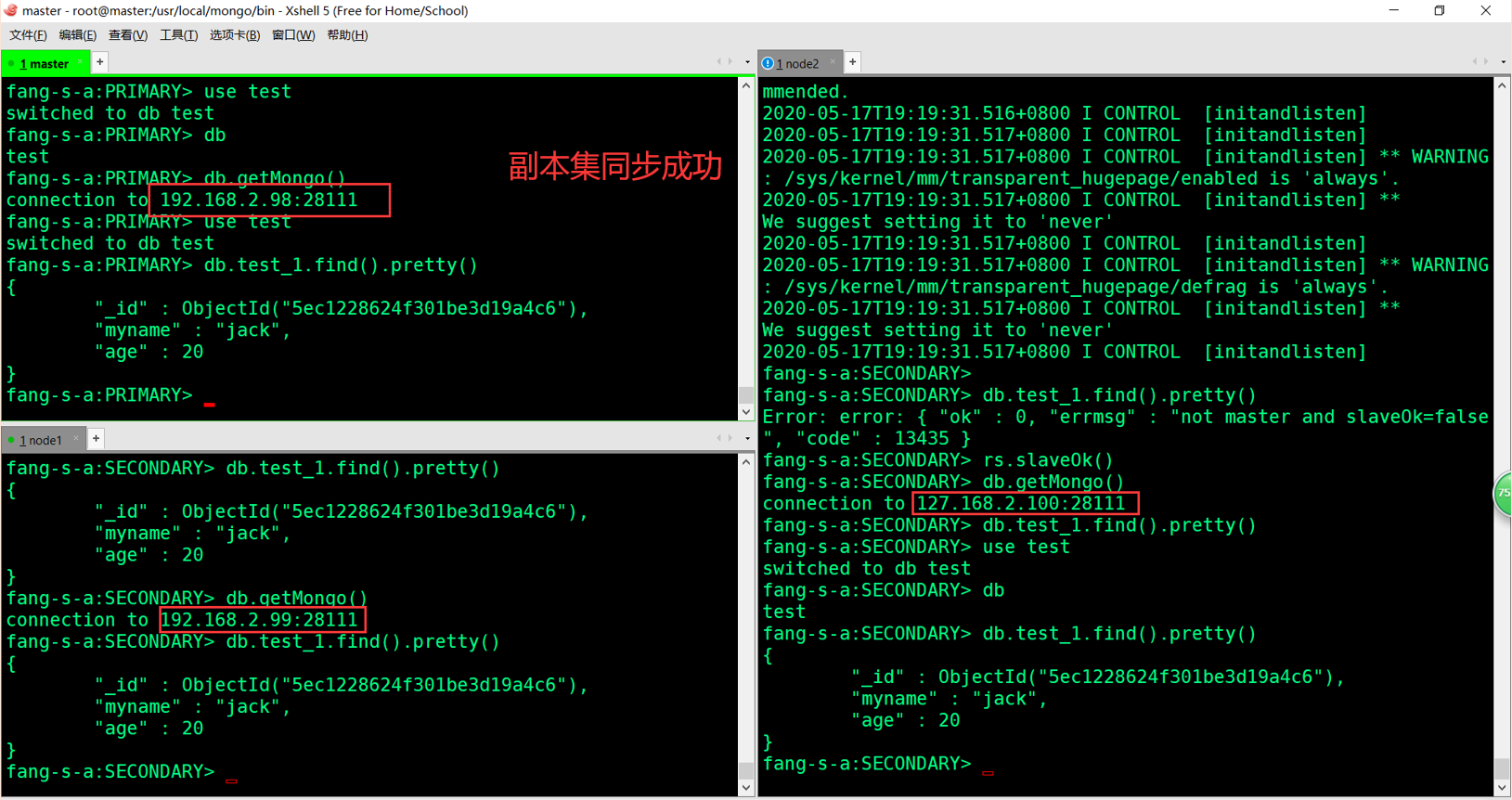Open tab list dropdown in node1 pane
Image resolution: width=1512 pixels, height=800 pixels.
click(747, 438)
